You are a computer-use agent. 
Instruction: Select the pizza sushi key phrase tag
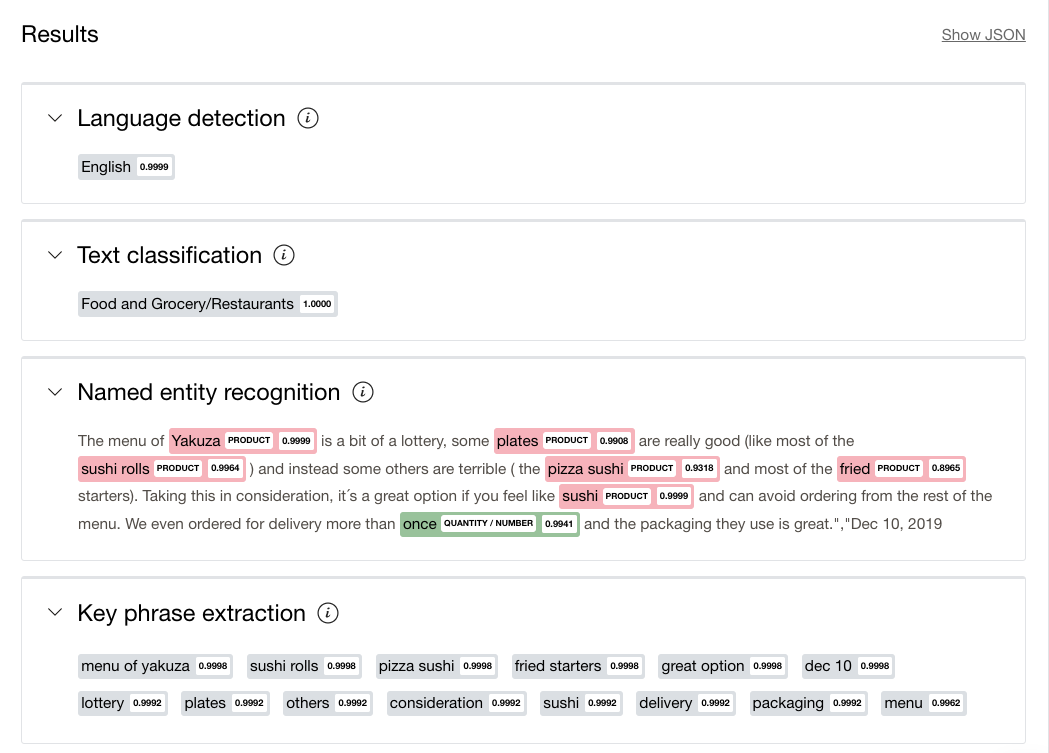(x=437, y=666)
